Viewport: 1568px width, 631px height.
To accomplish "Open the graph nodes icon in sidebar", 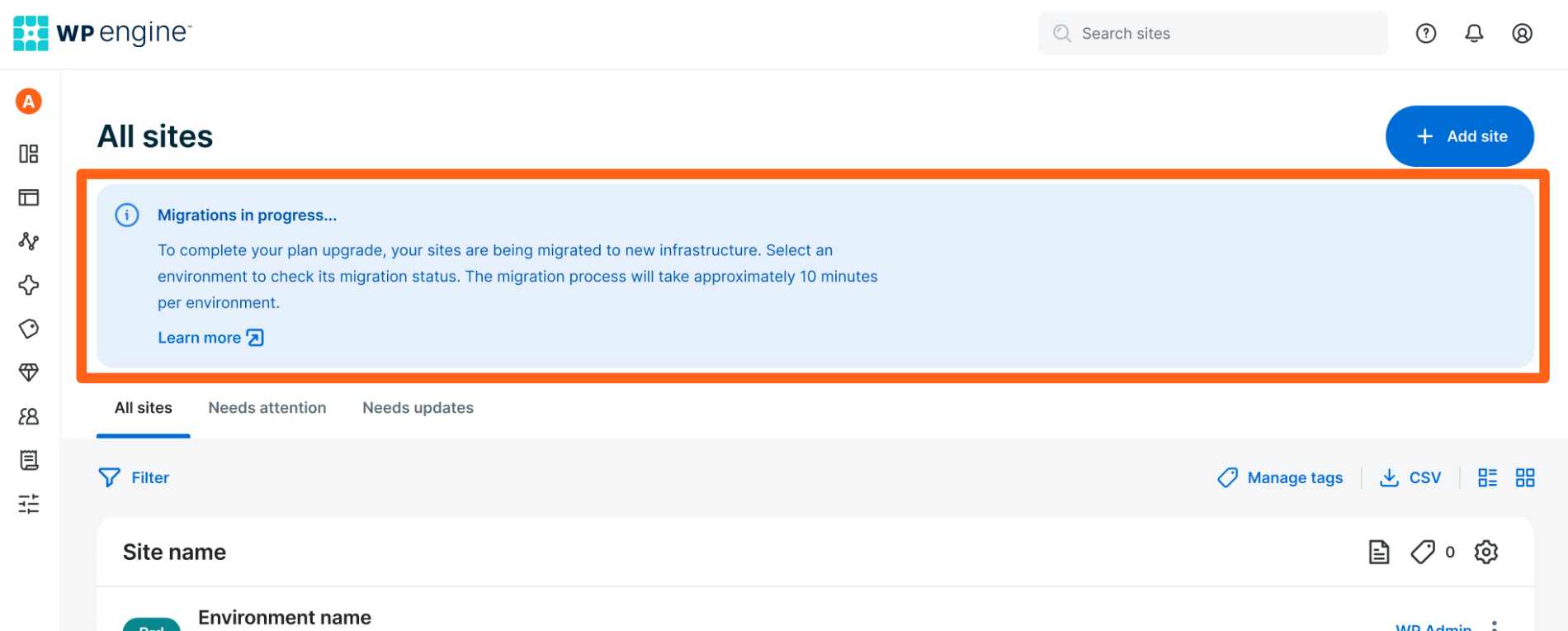I will click(x=29, y=241).
